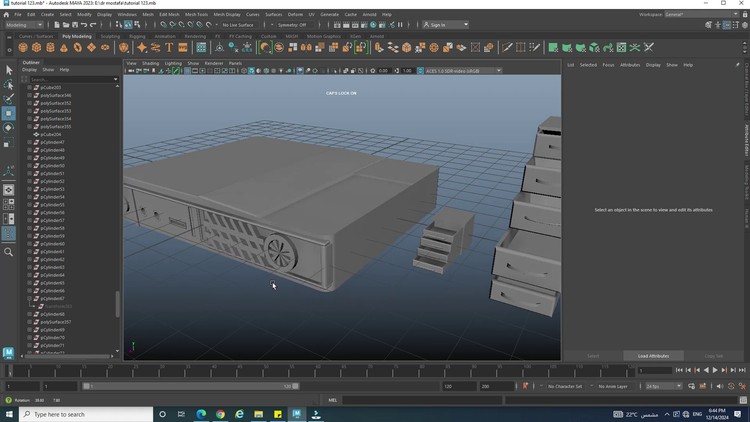Toggle audio speaker icon on range bar
Screen dimensions: 750x422
click(720, 386)
